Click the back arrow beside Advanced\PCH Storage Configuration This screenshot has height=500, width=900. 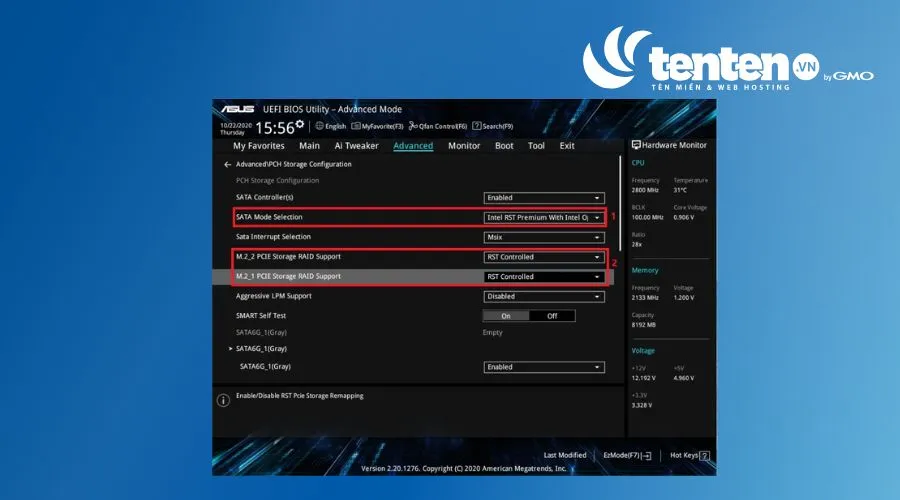point(228,165)
